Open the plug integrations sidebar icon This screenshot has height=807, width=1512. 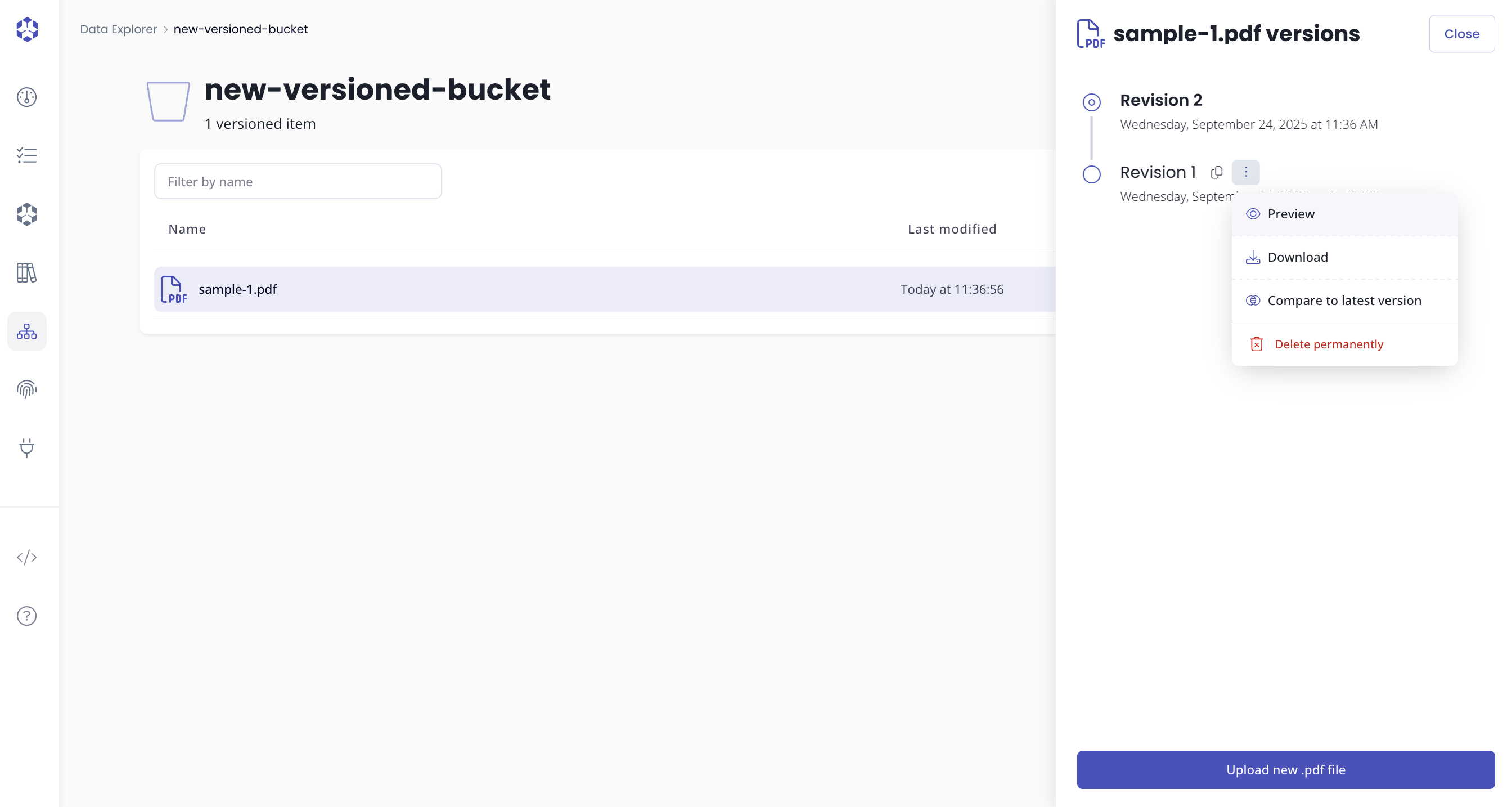coord(27,448)
